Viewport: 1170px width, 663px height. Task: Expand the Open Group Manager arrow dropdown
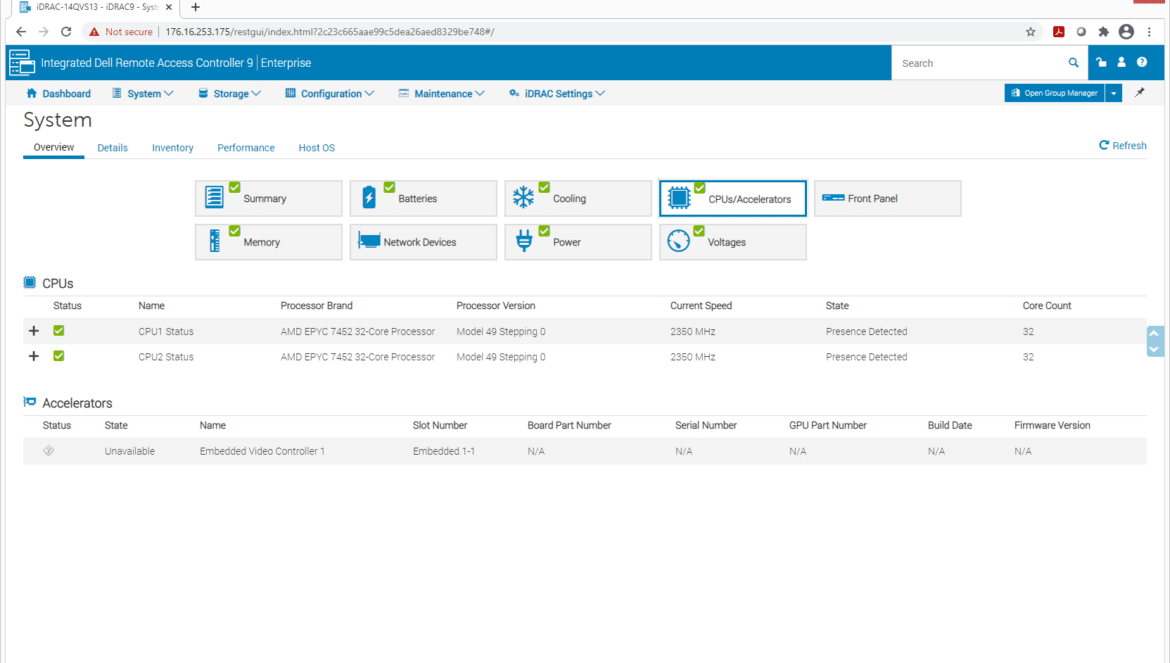tap(1113, 93)
